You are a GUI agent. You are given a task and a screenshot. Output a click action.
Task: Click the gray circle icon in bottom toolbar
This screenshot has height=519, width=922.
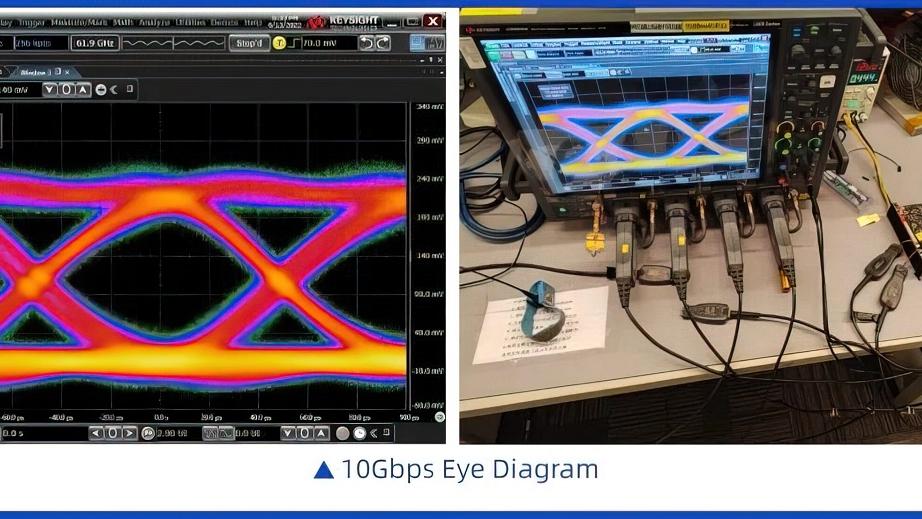(x=342, y=433)
